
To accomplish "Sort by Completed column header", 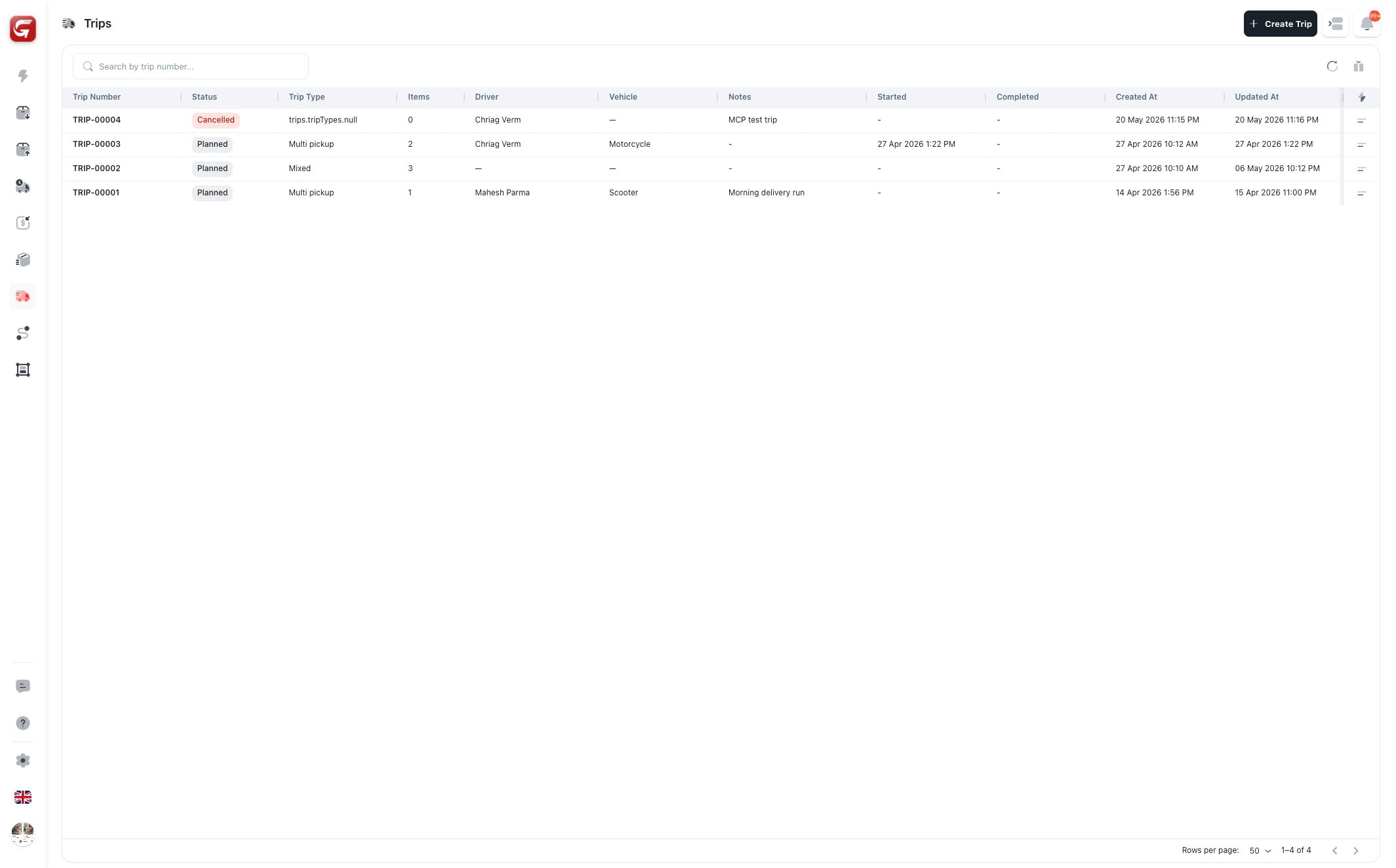I will pyautogui.click(x=1018, y=97).
